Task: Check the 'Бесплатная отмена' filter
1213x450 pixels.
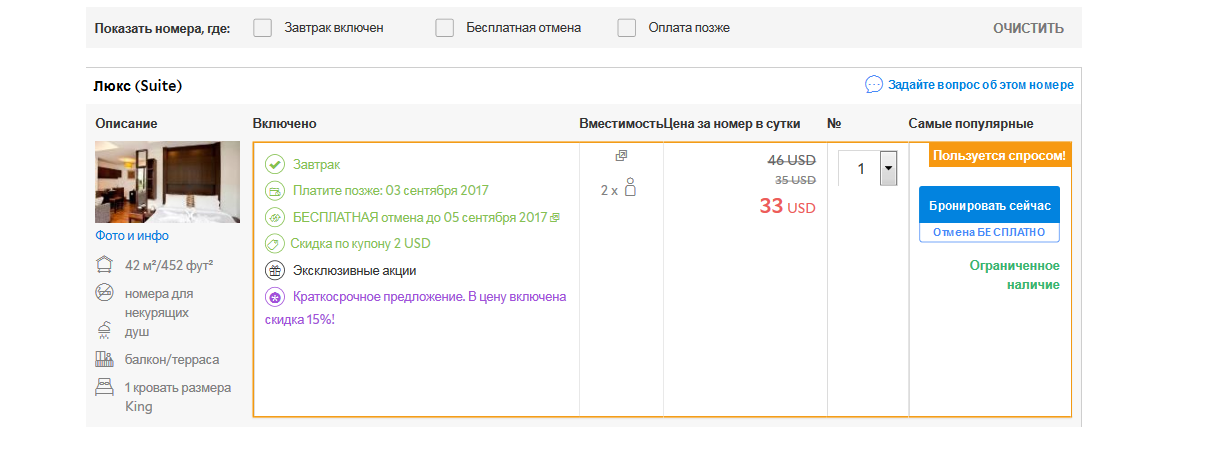Action: point(445,28)
